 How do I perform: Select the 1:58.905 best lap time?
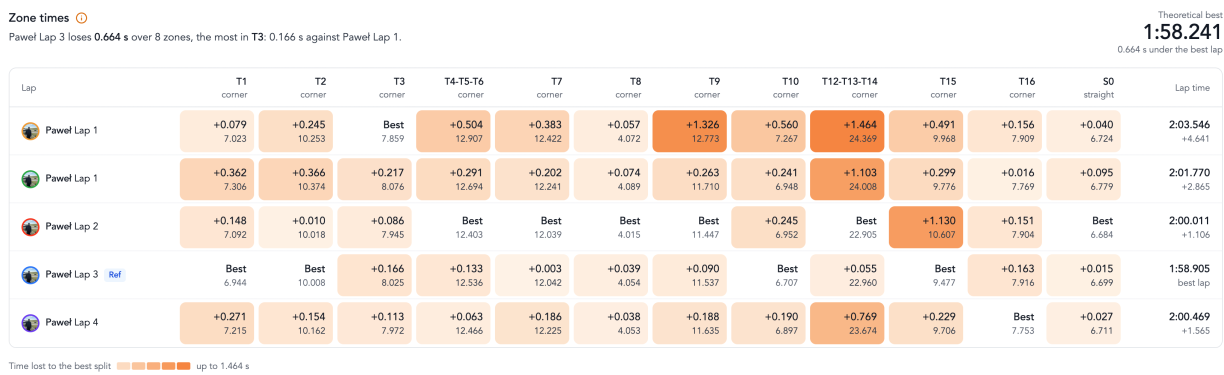coord(1190,269)
